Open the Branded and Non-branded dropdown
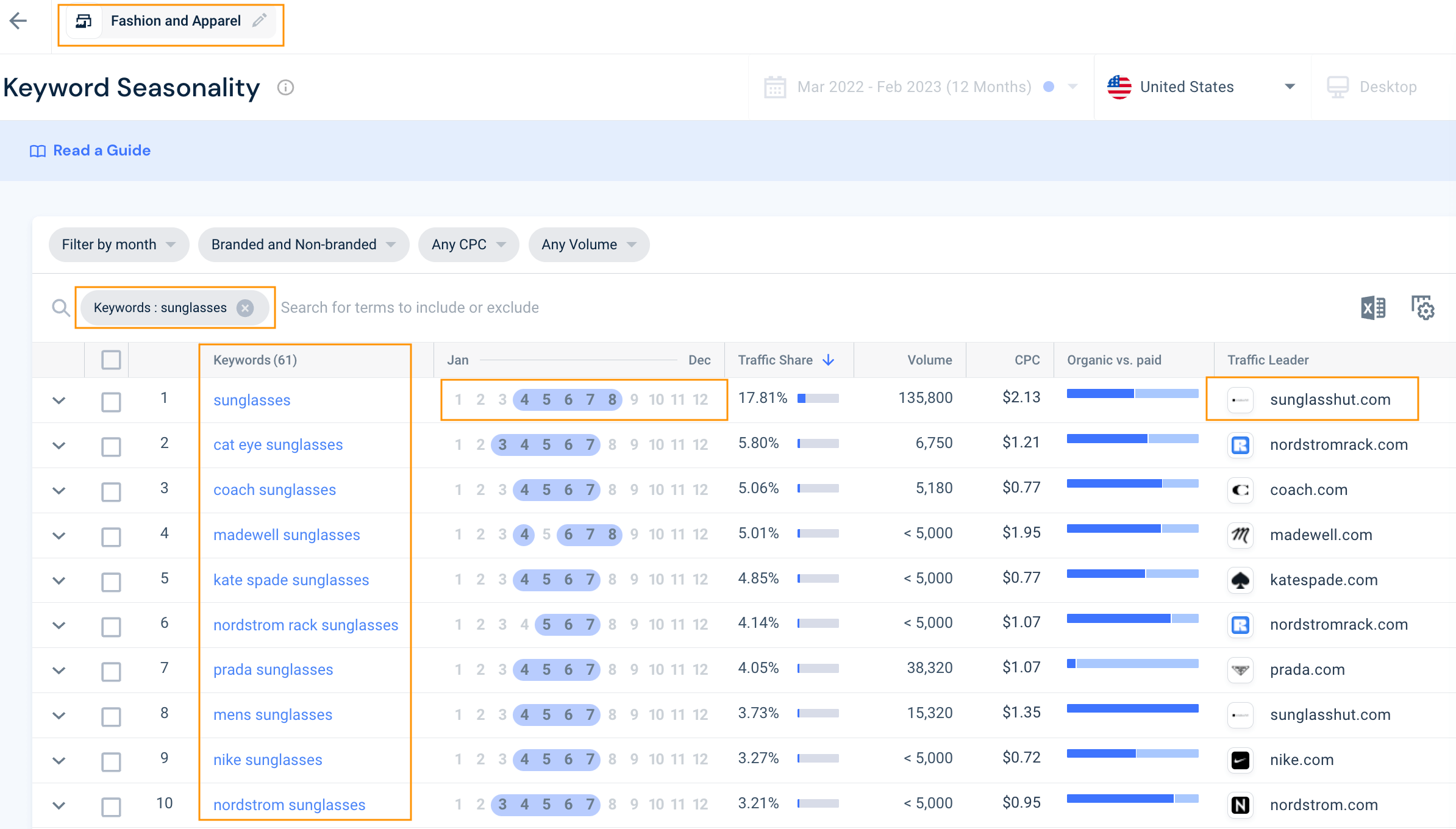This screenshot has width=1456, height=829. pos(304,244)
